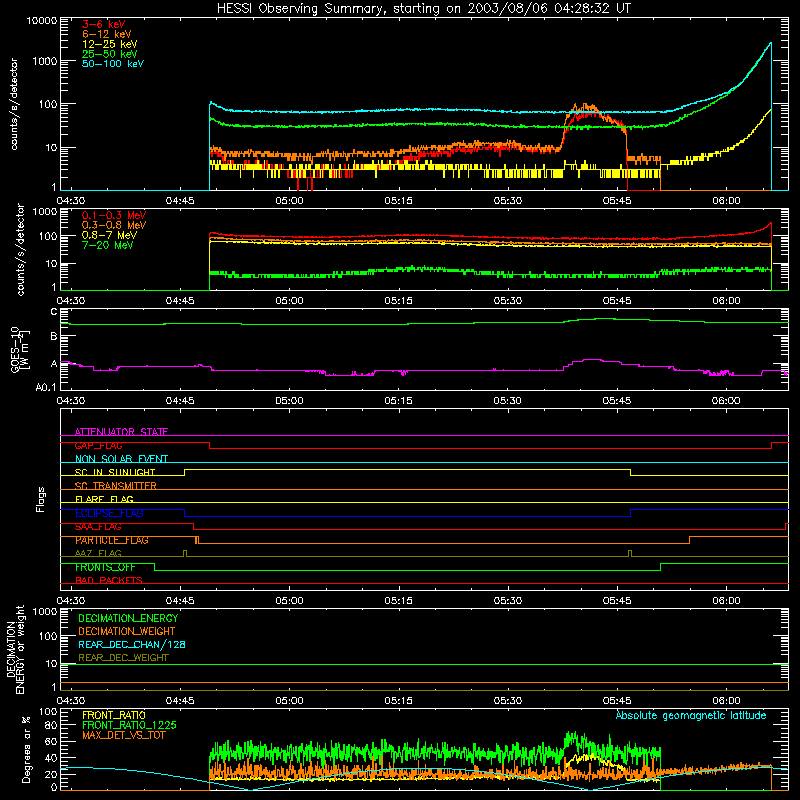Click the DECIMATION_ENERGY legend label
The image size is (800, 800).
[128, 618]
